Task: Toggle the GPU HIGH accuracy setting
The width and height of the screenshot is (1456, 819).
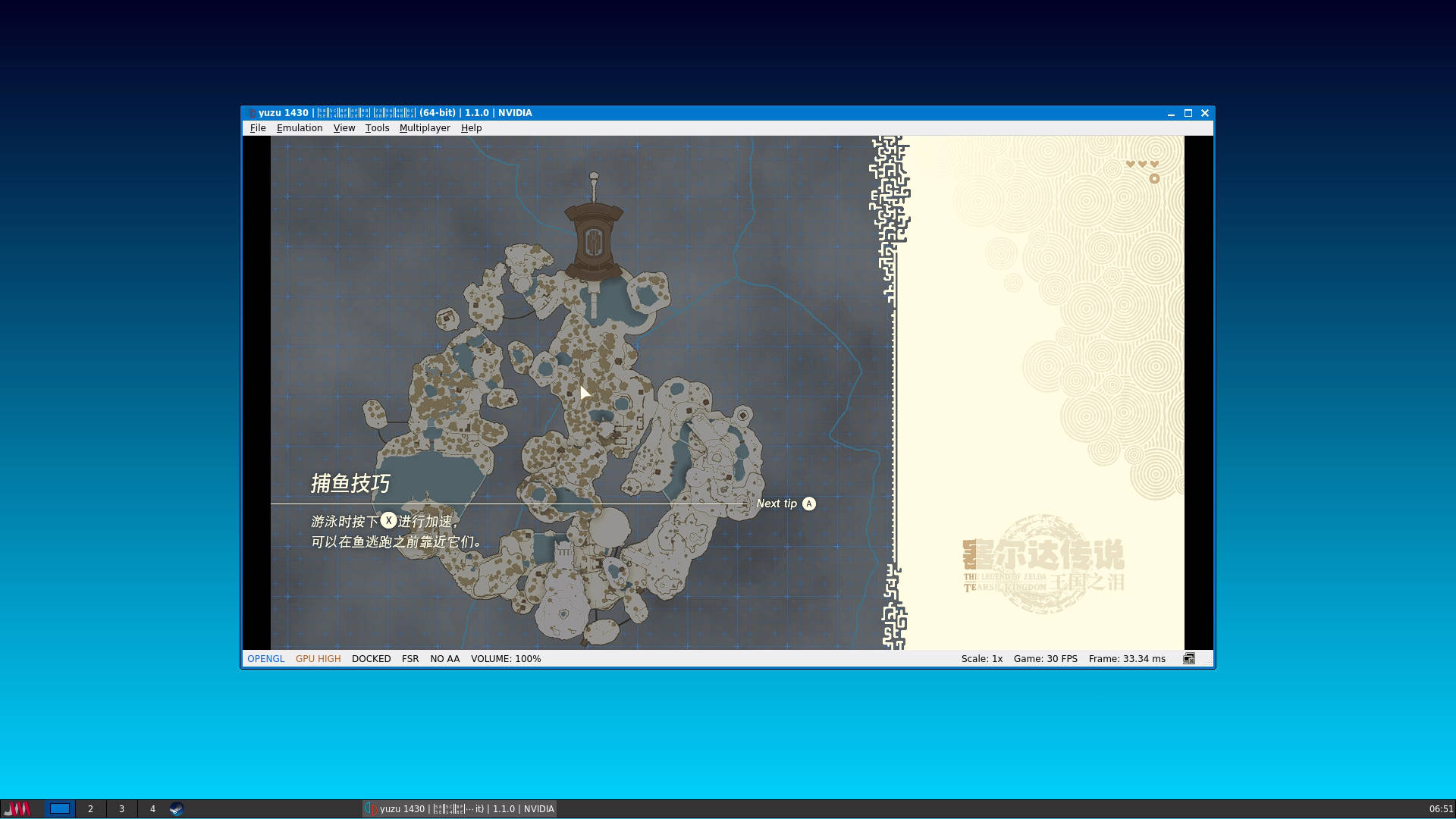Action: coord(318,658)
